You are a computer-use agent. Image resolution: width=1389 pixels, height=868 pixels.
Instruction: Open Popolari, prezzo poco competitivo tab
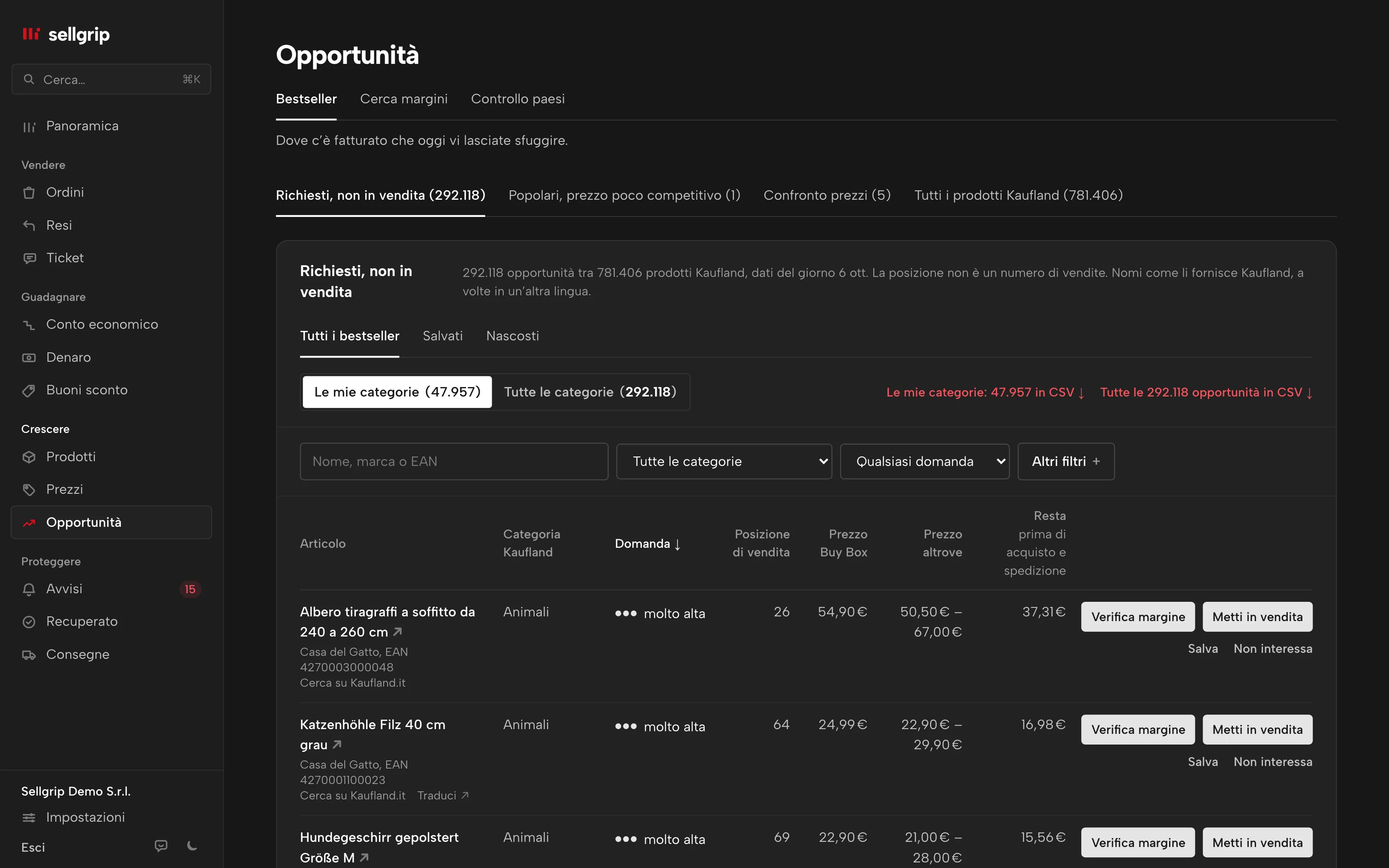tap(624, 195)
